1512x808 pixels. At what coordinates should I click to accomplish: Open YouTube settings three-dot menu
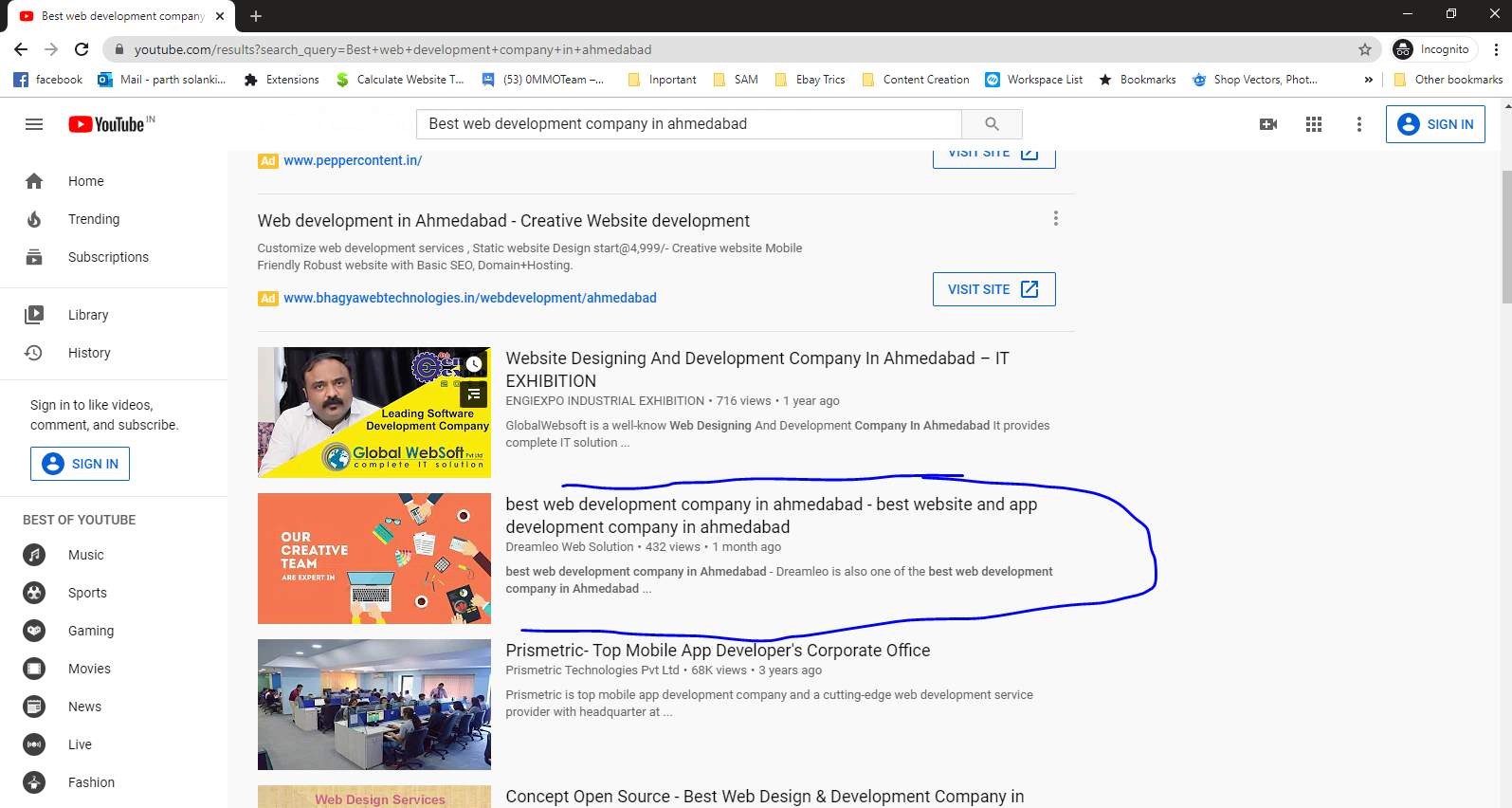(1358, 124)
